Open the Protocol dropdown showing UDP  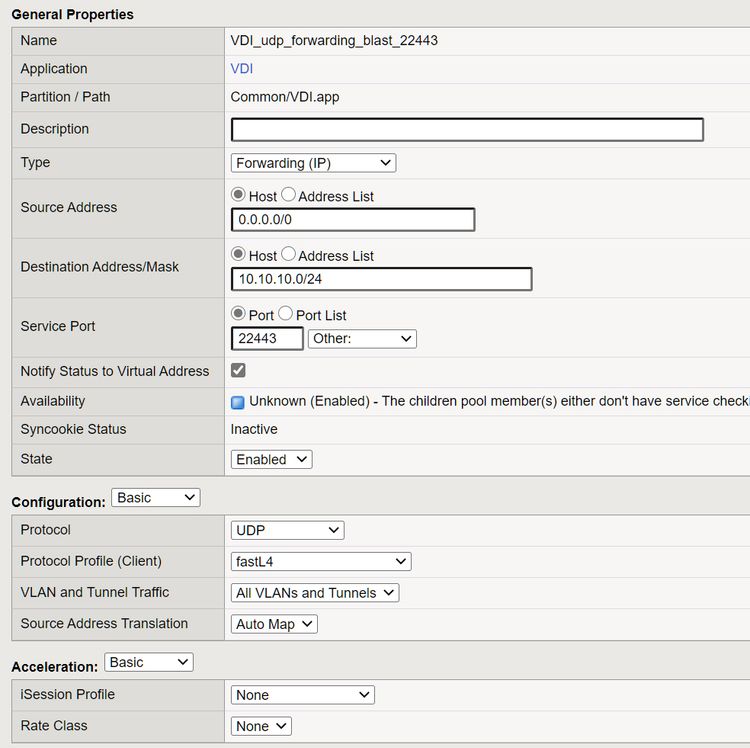pos(287,531)
